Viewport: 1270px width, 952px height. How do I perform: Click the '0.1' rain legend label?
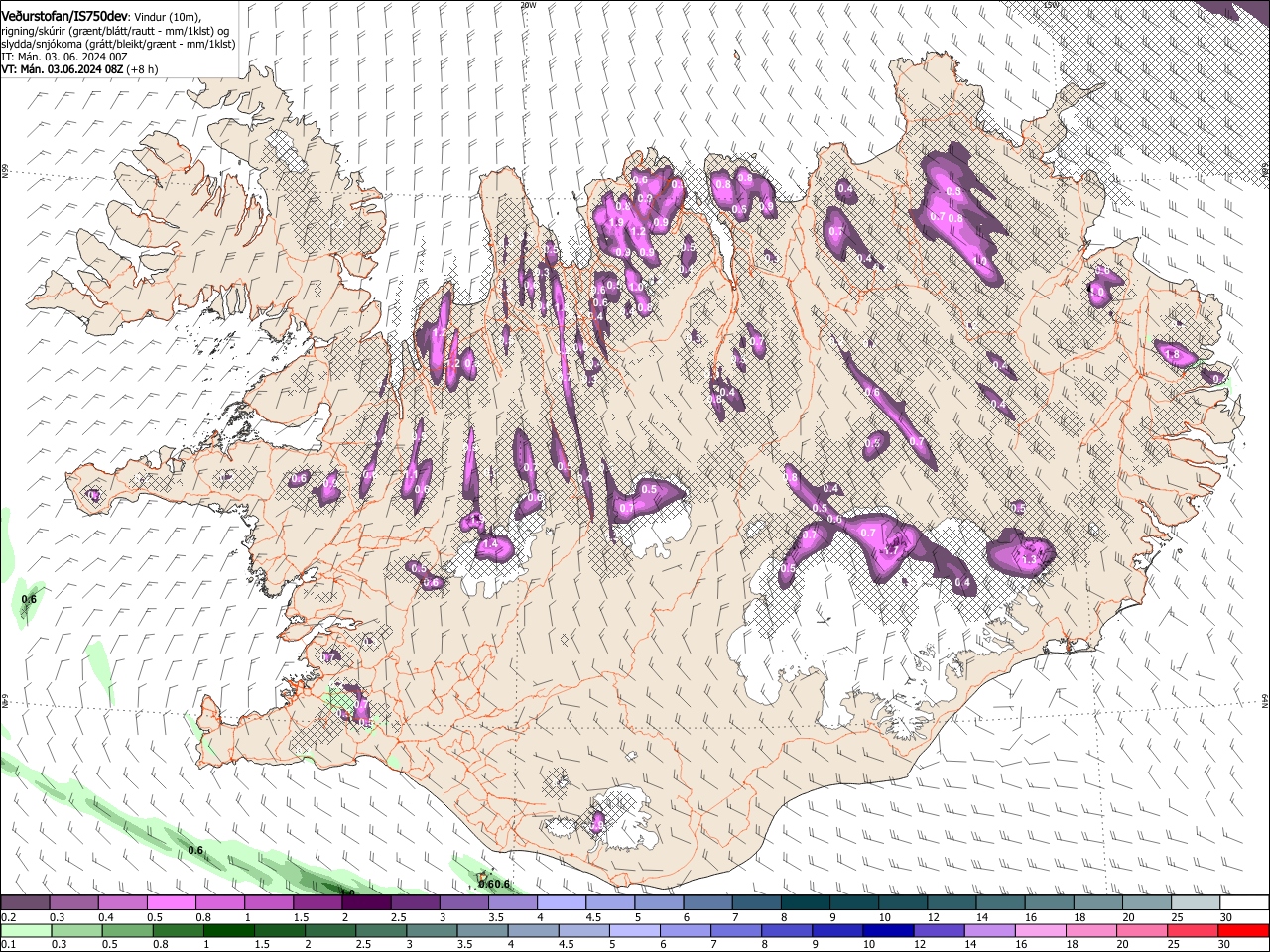(9, 944)
